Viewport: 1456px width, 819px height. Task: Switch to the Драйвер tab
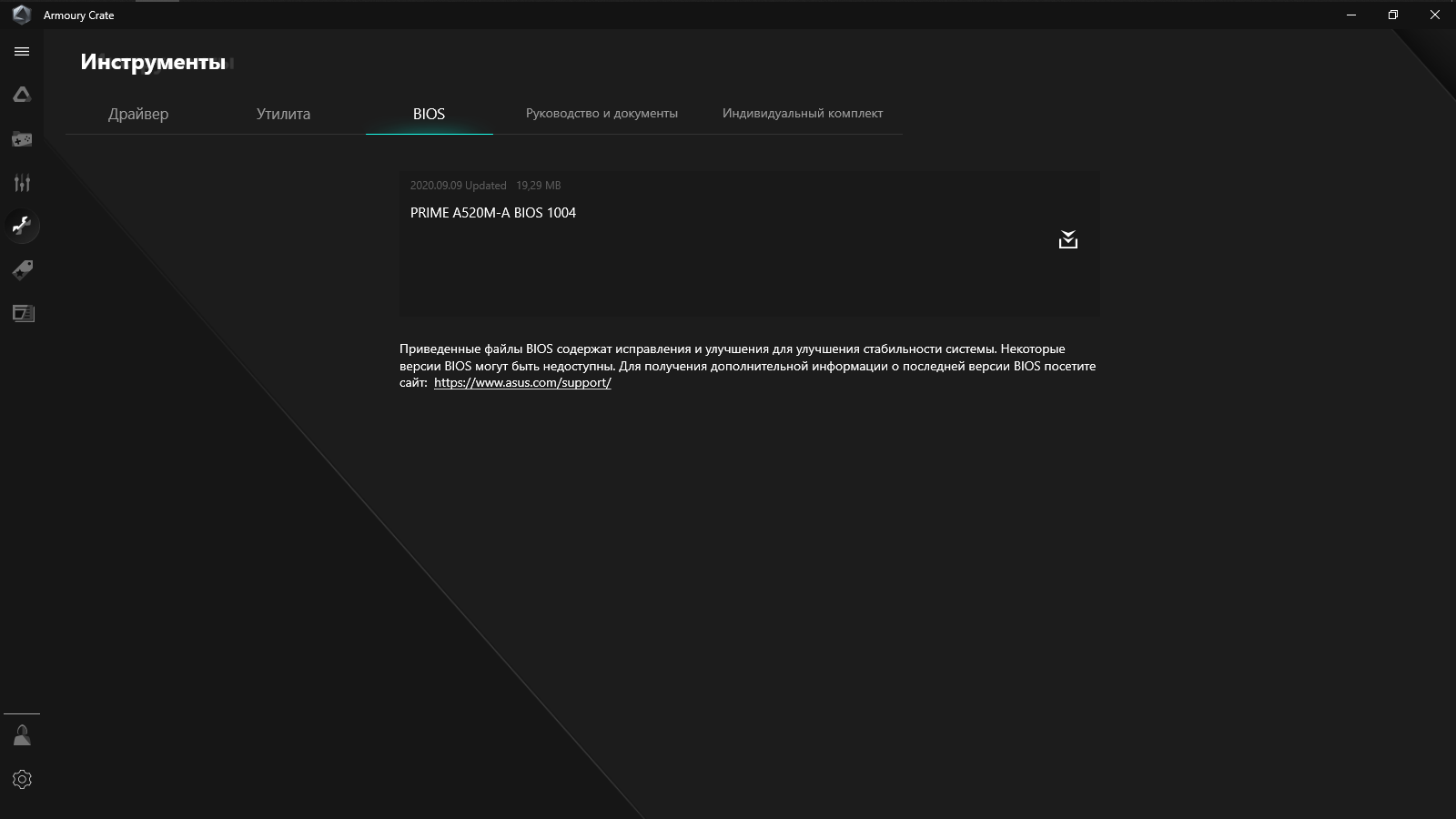pos(138,114)
